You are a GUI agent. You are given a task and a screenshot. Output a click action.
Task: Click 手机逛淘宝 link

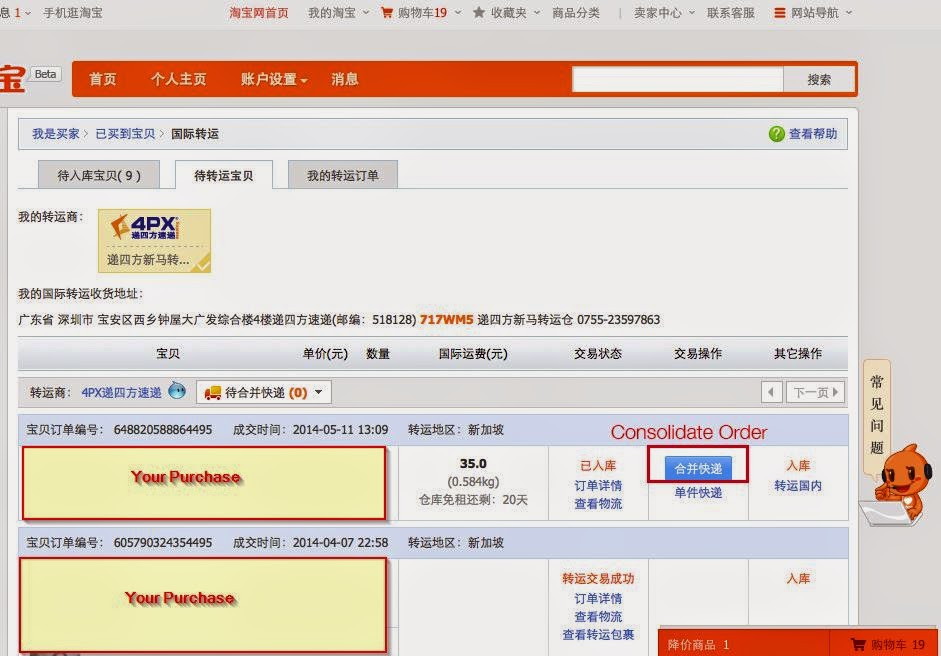coord(73,13)
